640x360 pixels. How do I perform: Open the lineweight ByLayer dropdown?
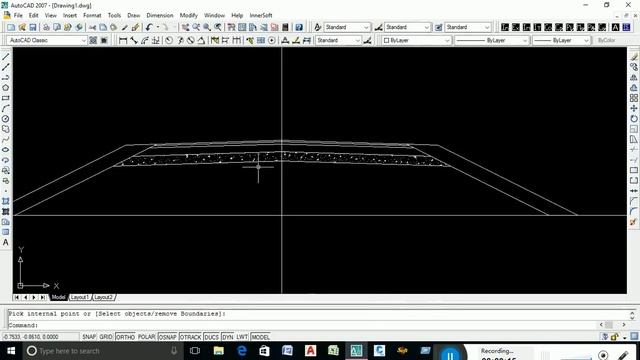click(x=561, y=40)
